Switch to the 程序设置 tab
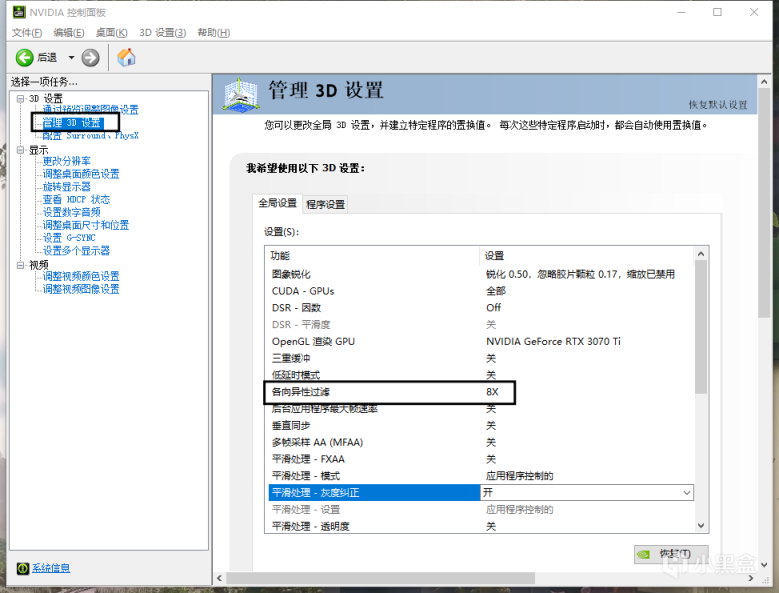The width and height of the screenshot is (779, 593). point(325,204)
